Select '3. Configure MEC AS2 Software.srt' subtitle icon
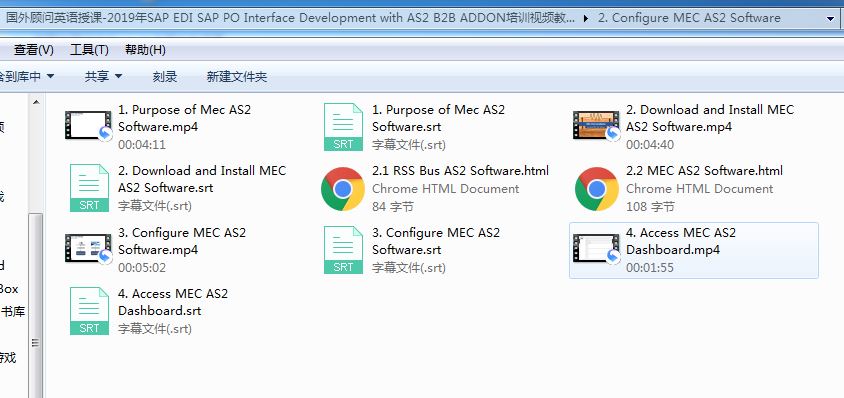 (343, 249)
